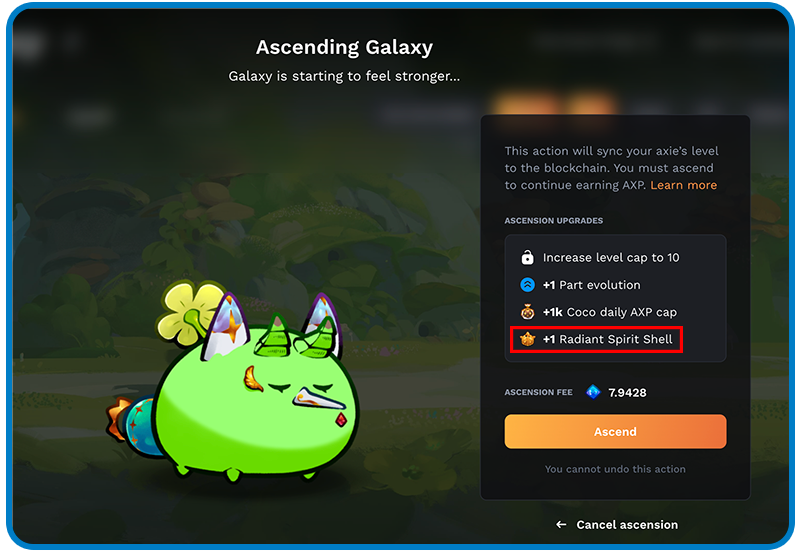Click the ascension fee amount 7.9428
The height and width of the screenshot is (552, 800).
[627, 392]
